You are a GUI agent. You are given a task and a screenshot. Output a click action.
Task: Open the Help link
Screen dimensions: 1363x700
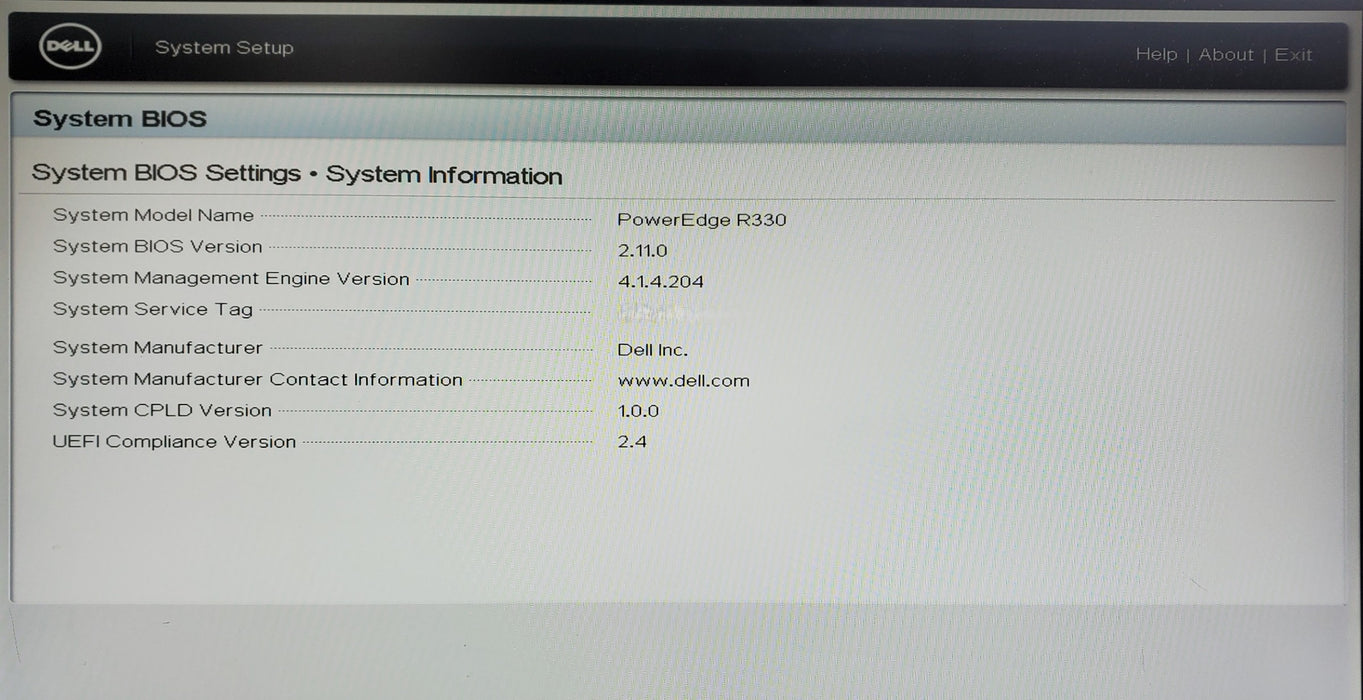point(1156,54)
